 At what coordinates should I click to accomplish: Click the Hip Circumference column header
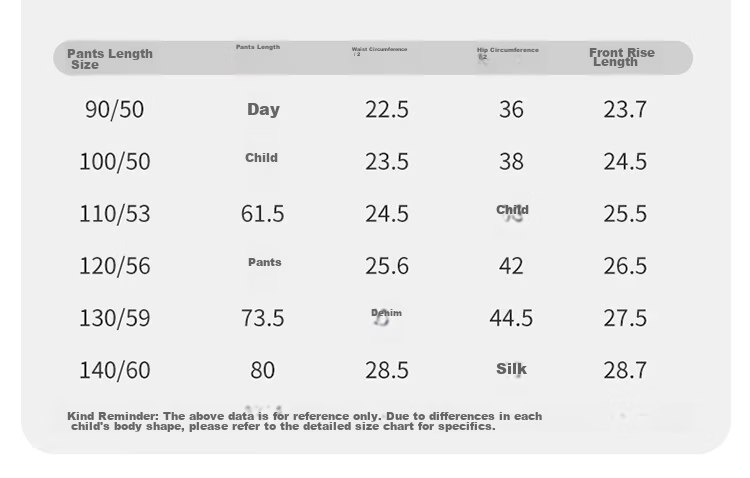pyautogui.click(x=507, y=53)
